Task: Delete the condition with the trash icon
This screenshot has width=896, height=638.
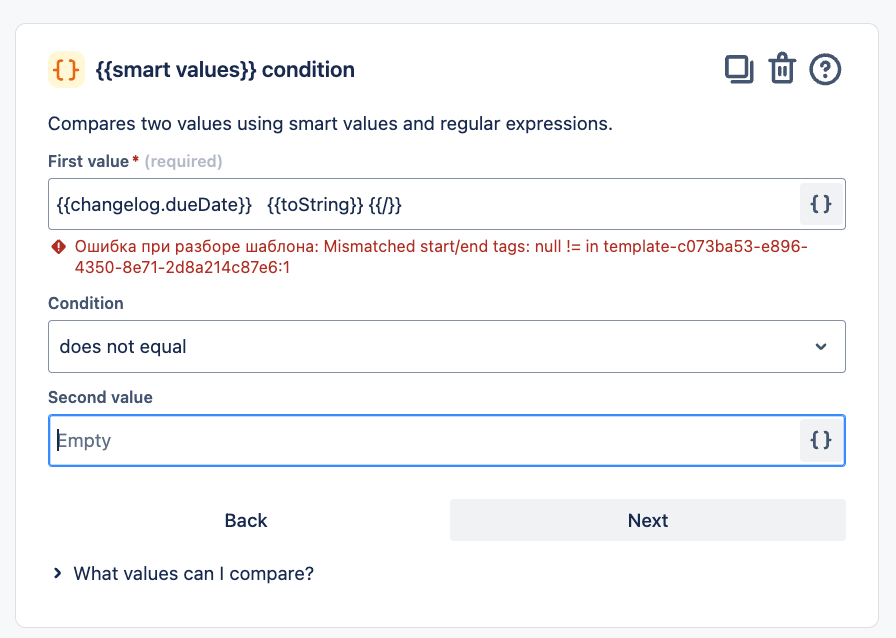Action: click(x=781, y=69)
